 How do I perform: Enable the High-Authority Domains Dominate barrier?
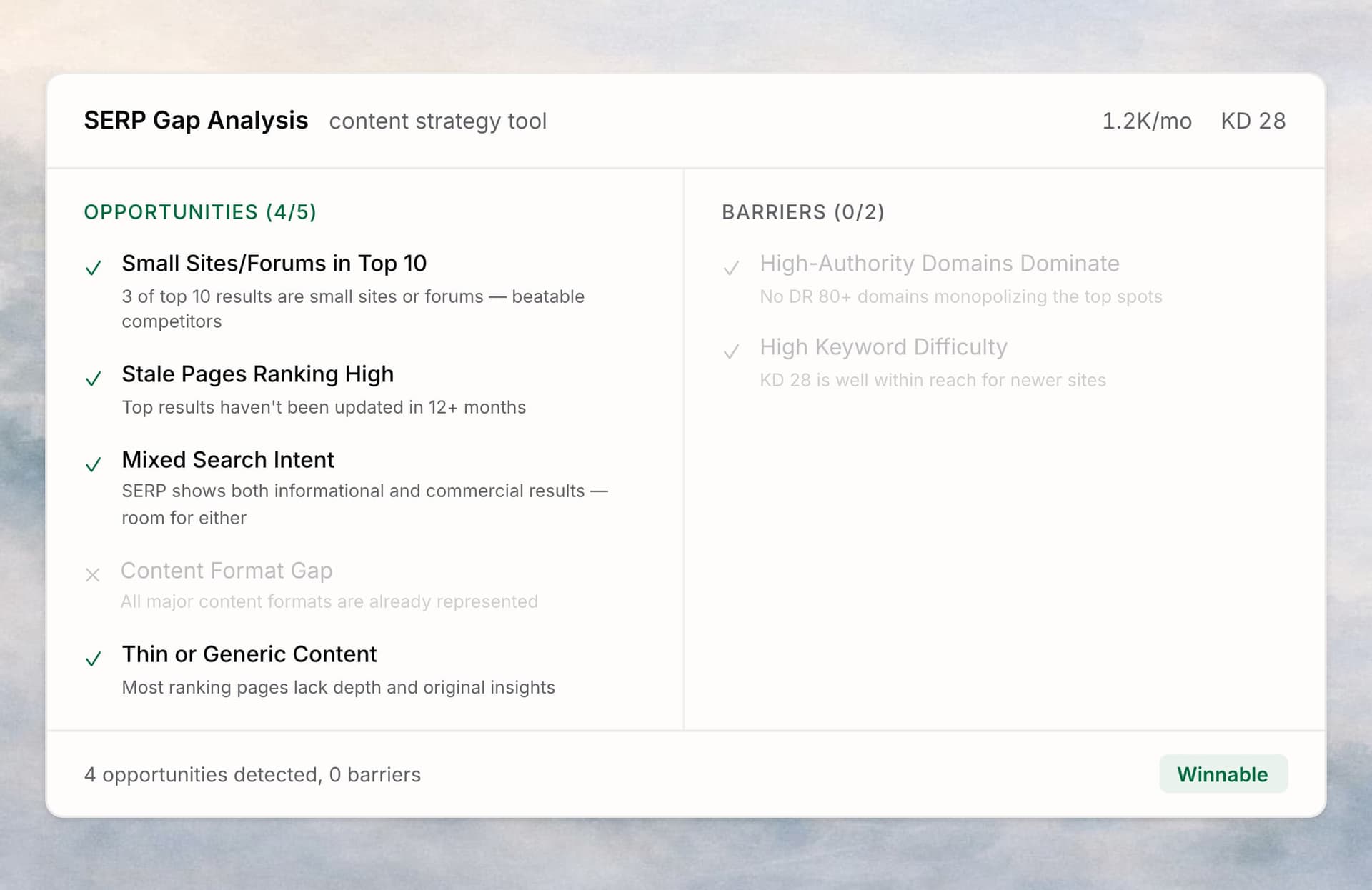(940, 263)
